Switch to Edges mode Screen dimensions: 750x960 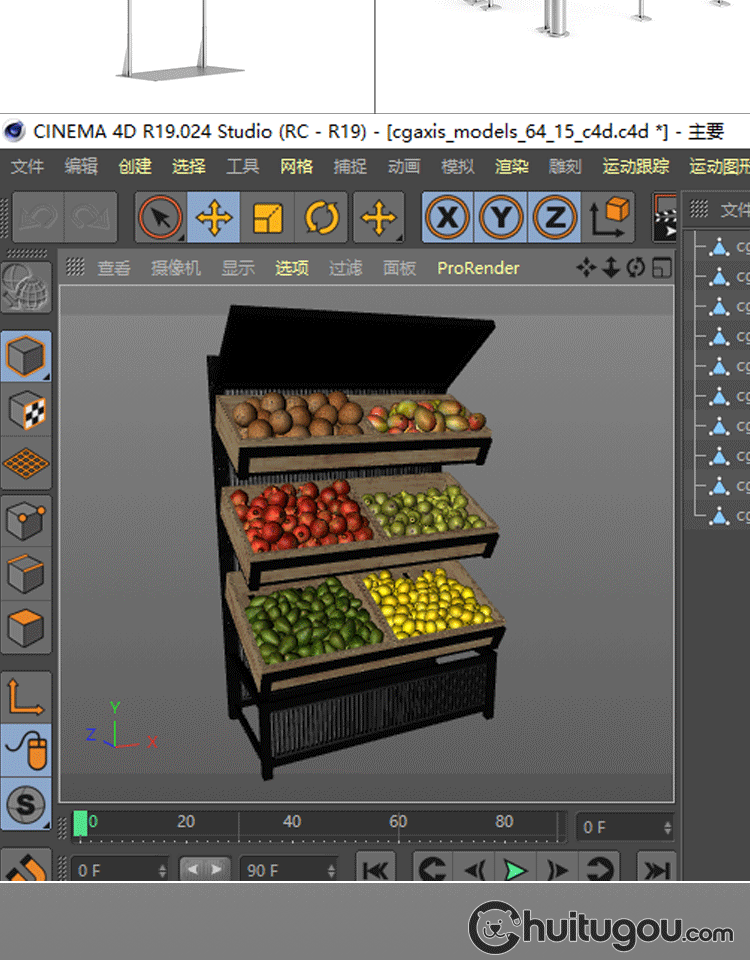point(26,574)
